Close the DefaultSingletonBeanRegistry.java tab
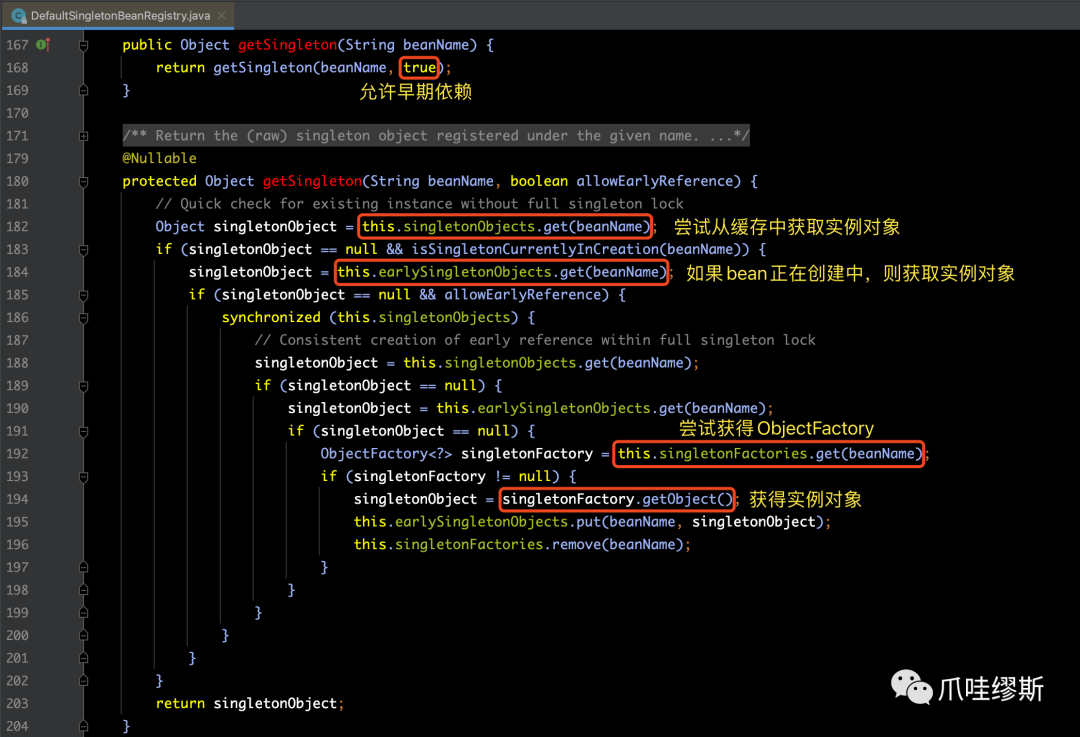 coord(221,15)
